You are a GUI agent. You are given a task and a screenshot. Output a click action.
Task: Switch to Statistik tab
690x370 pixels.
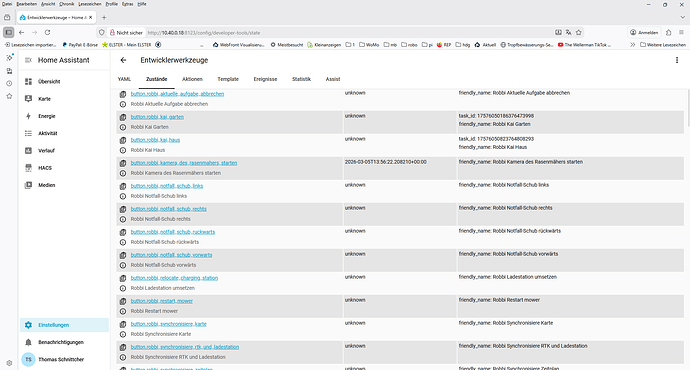point(301,79)
